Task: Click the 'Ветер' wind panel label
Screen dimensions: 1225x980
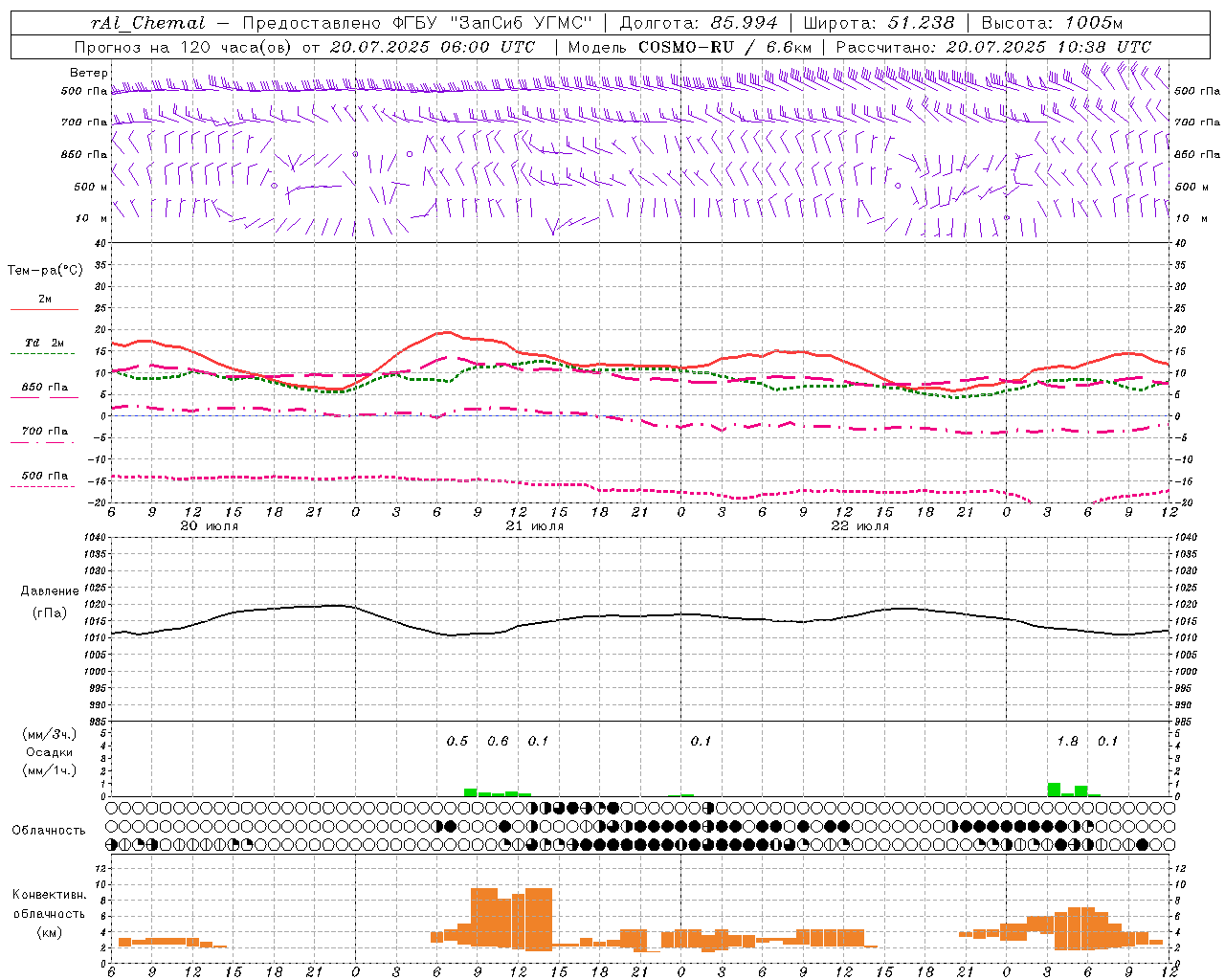Action: tap(88, 73)
